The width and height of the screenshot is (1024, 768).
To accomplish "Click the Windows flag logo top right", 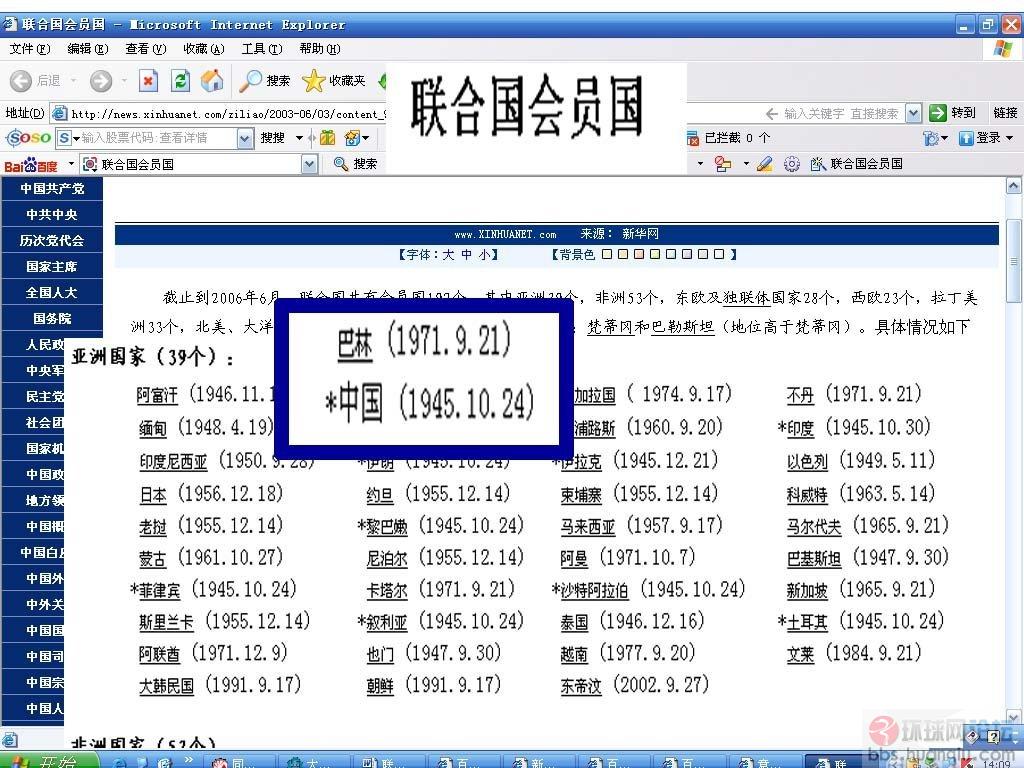I will coord(1002,49).
